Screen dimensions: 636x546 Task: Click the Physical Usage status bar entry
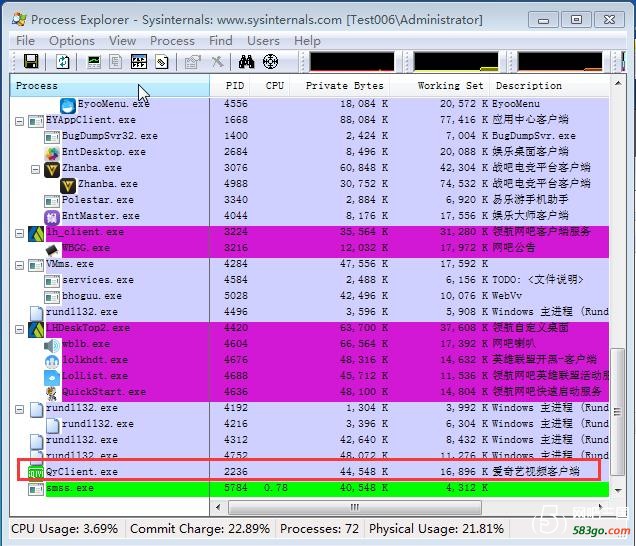pos(436,529)
